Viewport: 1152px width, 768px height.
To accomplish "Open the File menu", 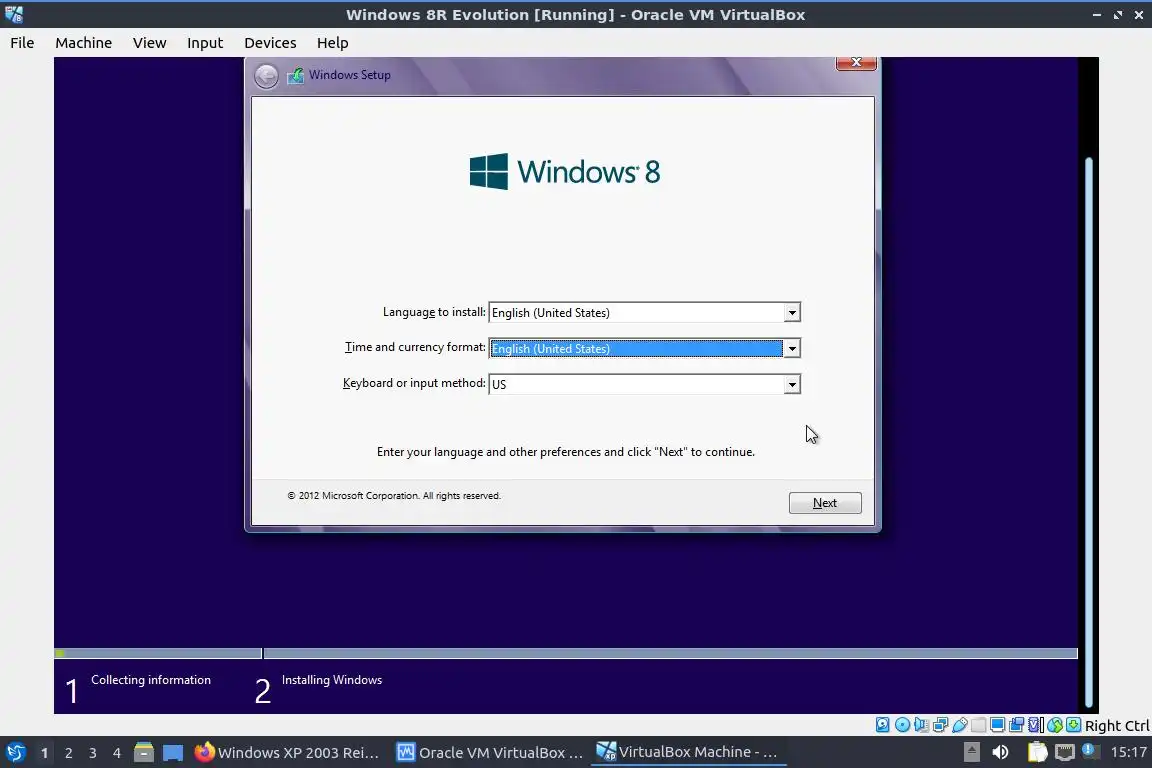I will click(22, 43).
